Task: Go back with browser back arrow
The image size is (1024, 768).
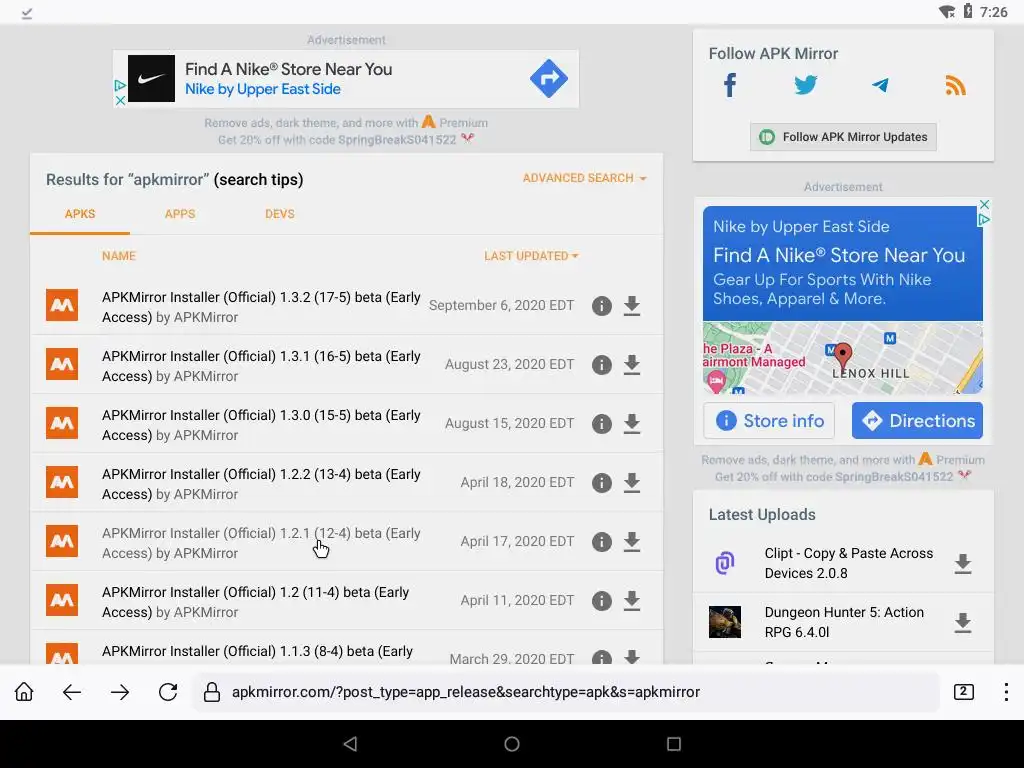Action: point(72,692)
